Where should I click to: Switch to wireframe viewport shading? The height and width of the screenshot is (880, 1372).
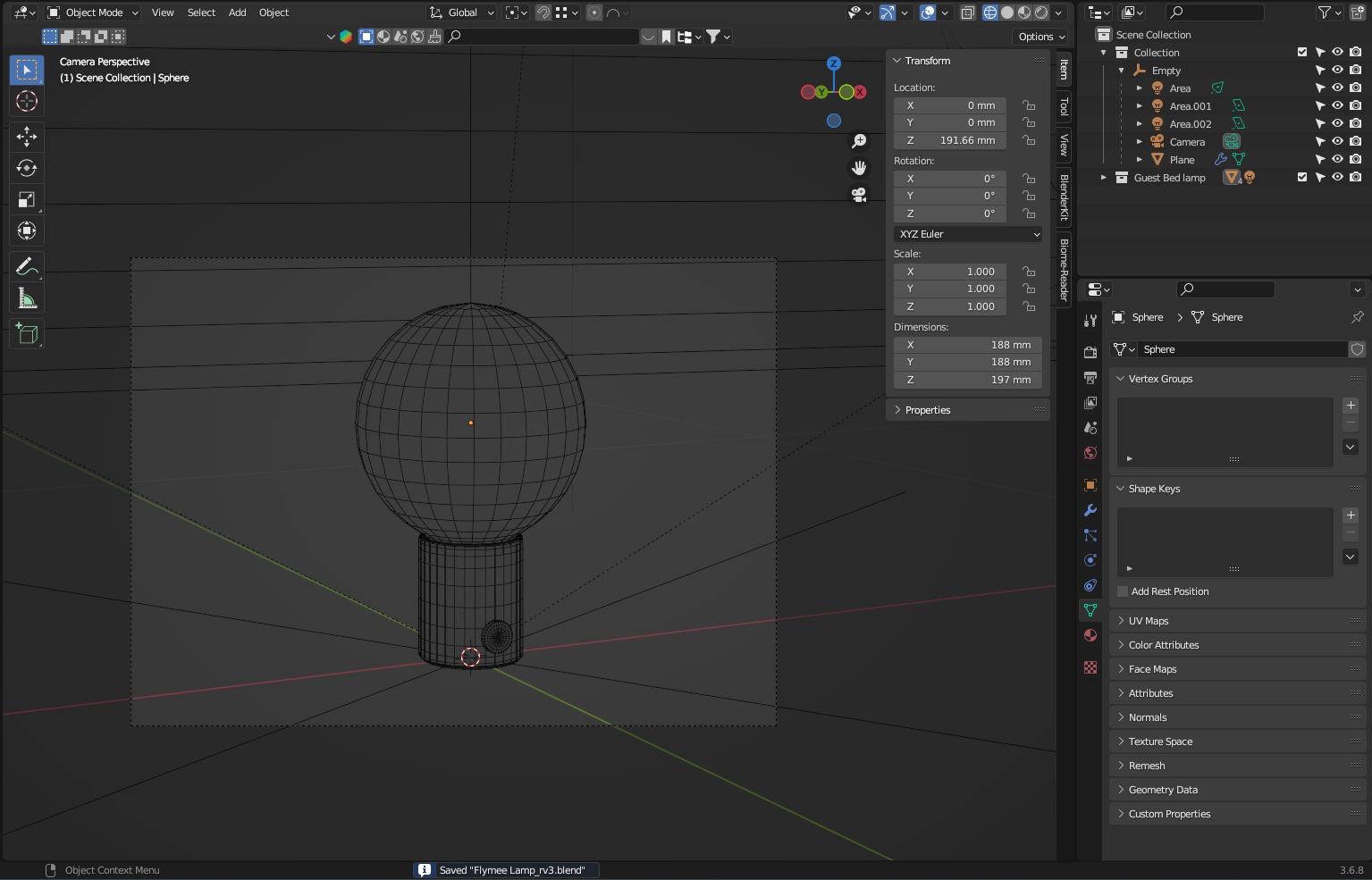(990, 13)
